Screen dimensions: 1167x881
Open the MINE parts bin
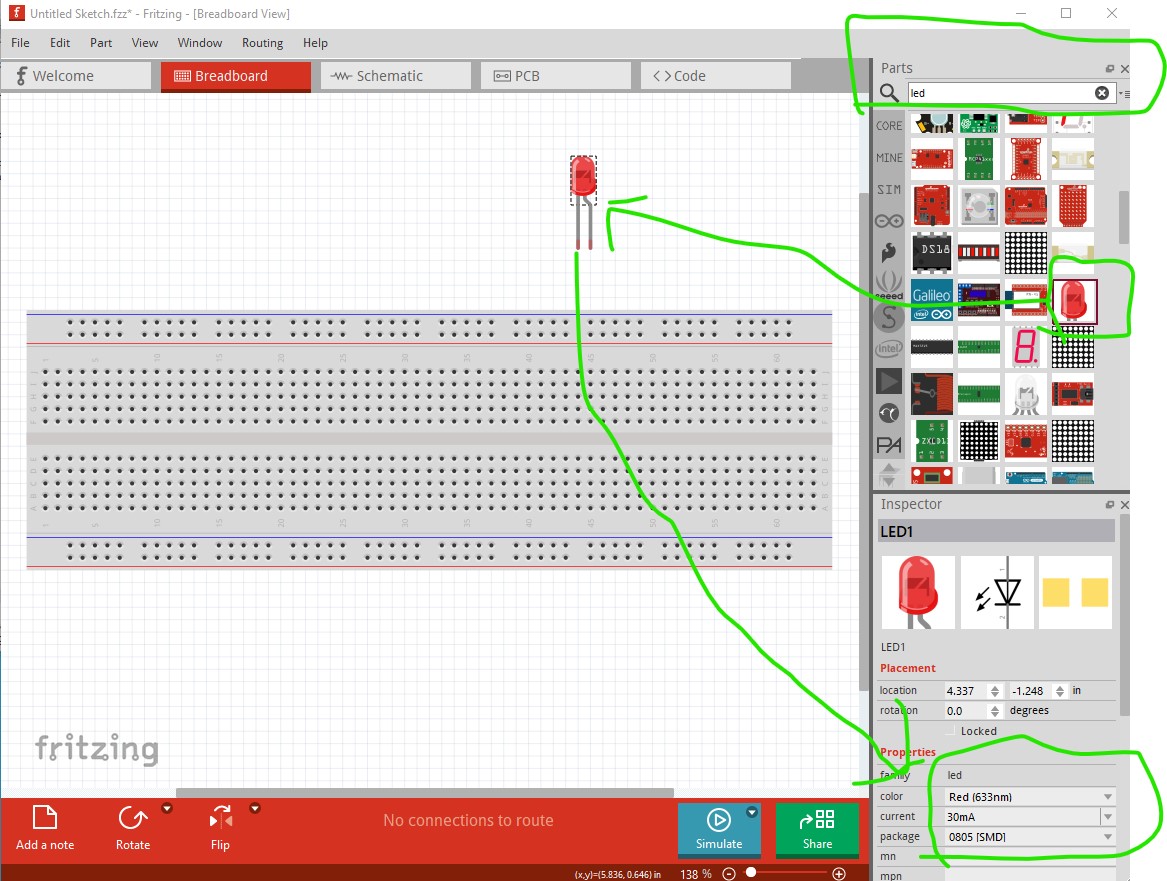(889, 158)
